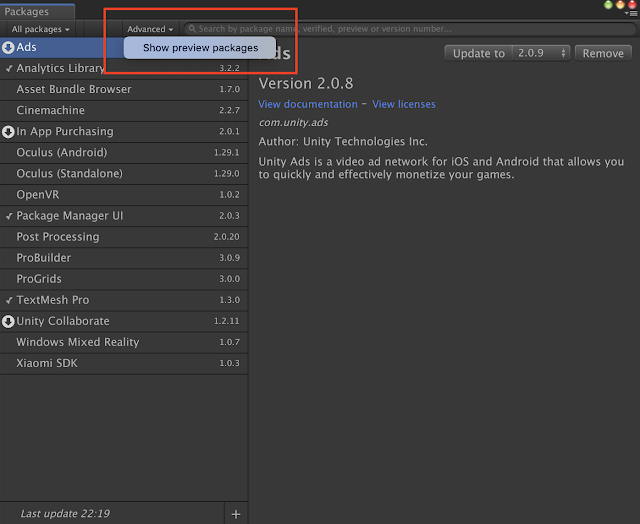Open the All packages dropdown
640x524 pixels.
40,29
